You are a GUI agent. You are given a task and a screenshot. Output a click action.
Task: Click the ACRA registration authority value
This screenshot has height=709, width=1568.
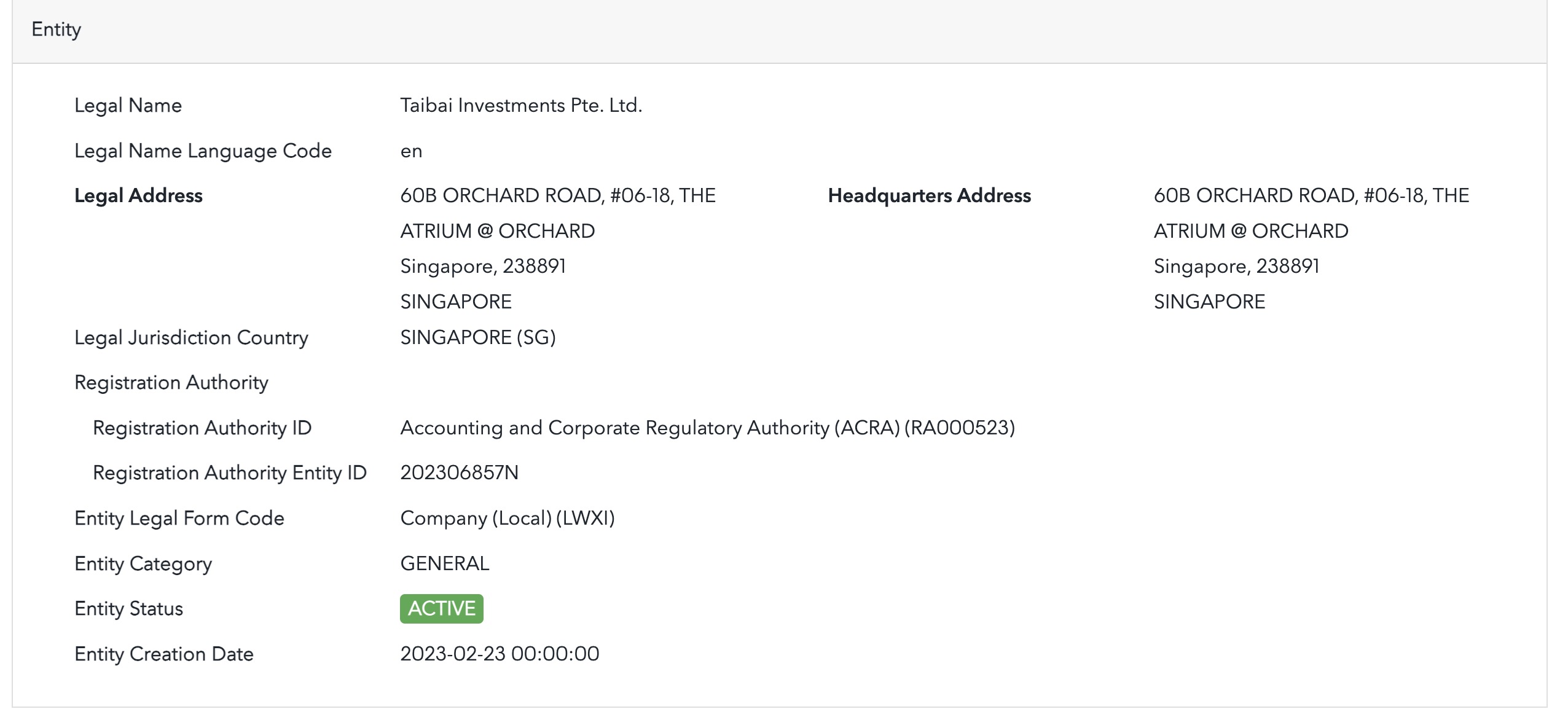tap(707, 428)
